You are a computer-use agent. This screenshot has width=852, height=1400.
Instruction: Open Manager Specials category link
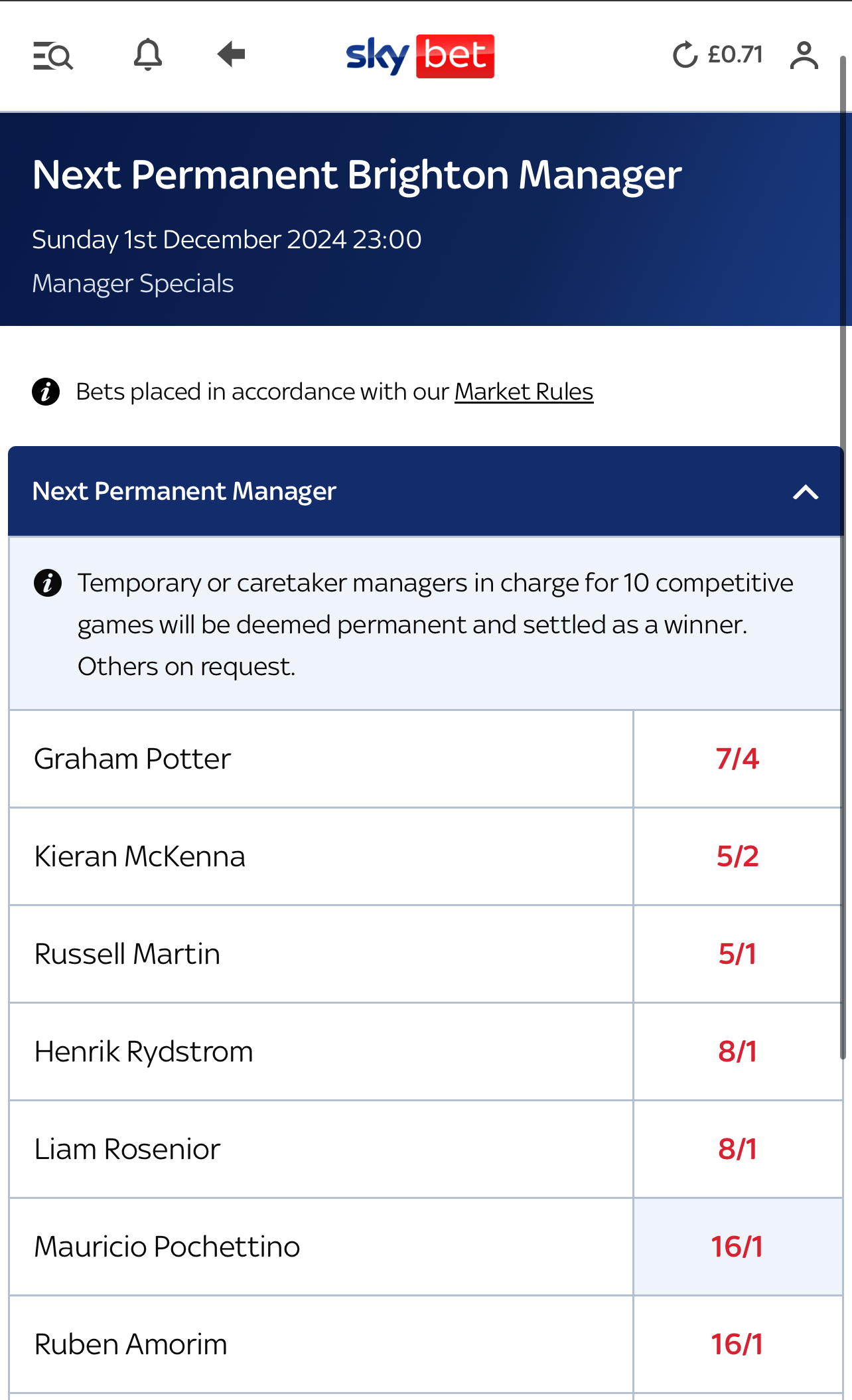[133, 283]
